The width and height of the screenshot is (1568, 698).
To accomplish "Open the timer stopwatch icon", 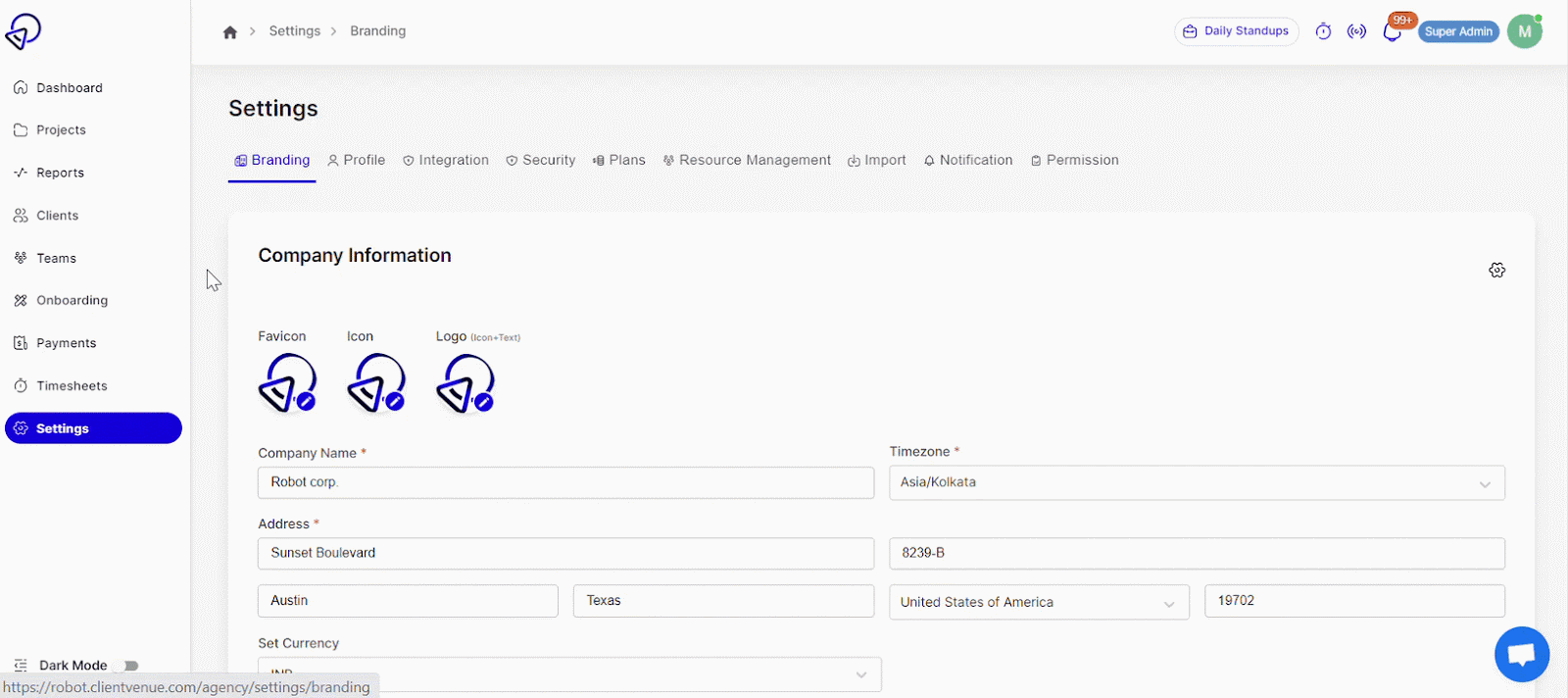I will tap(1323, 31).
